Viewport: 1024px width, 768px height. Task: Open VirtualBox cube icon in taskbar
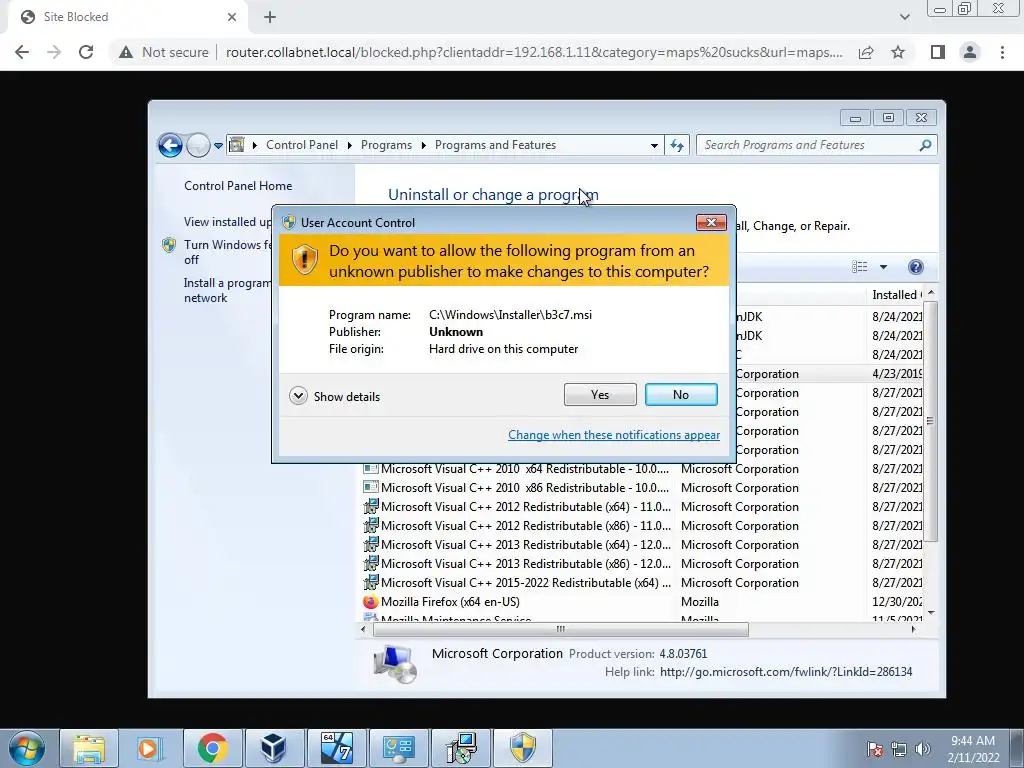click(x=273, y=748)
